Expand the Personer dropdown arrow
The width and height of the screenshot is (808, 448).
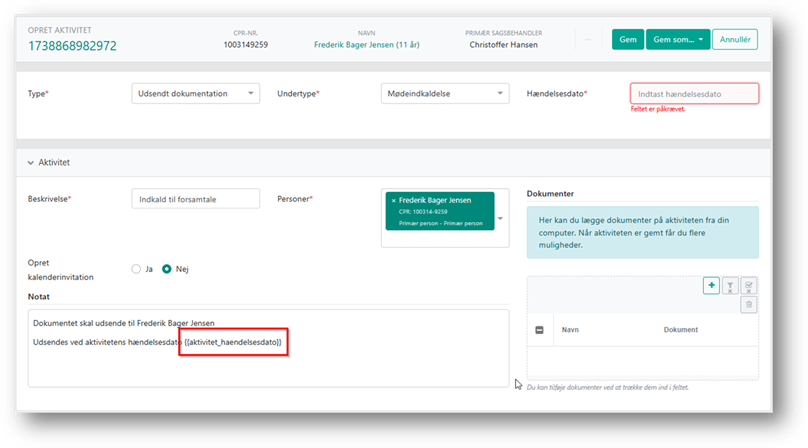pos(500,218)
